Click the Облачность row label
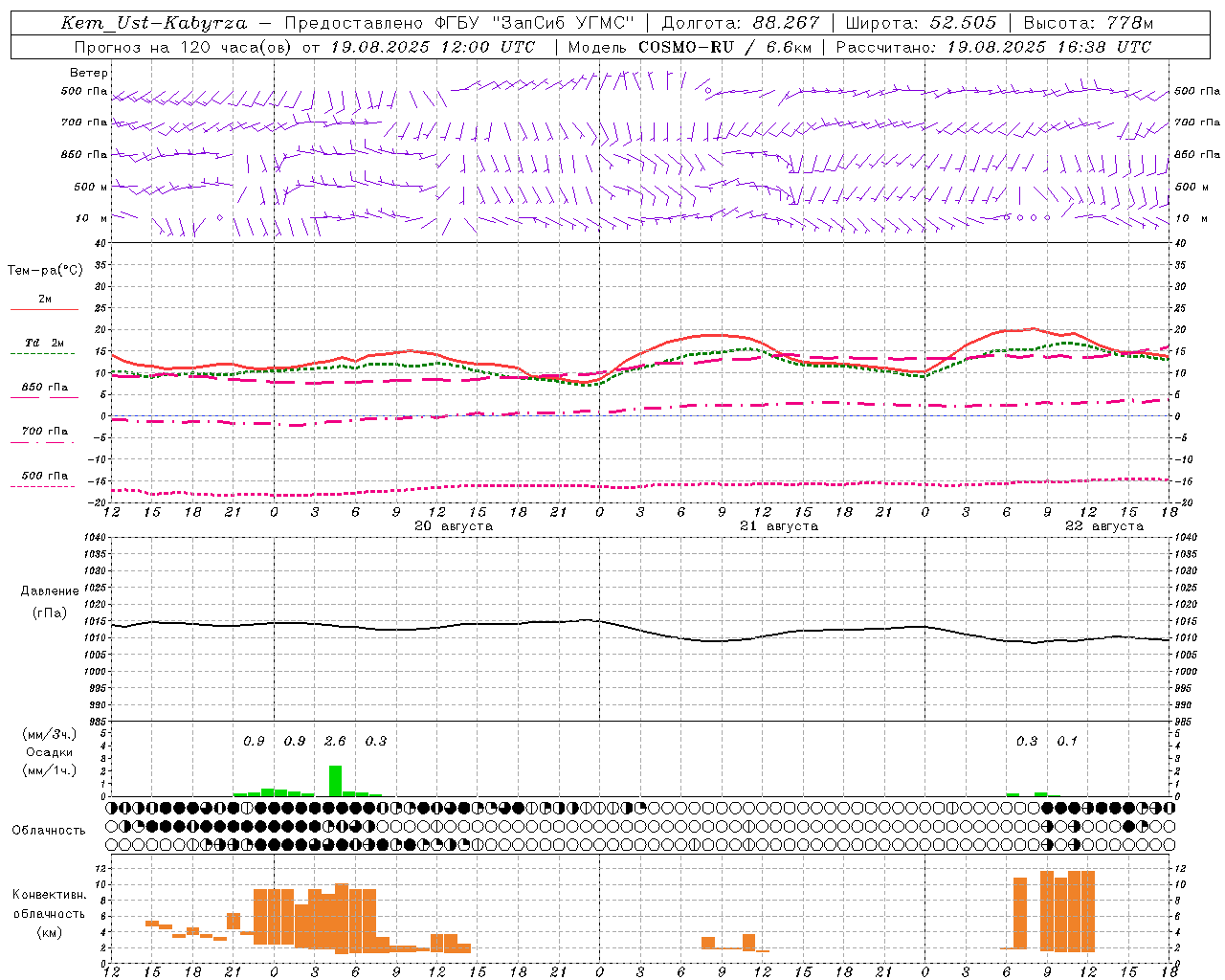 point(49,831)
